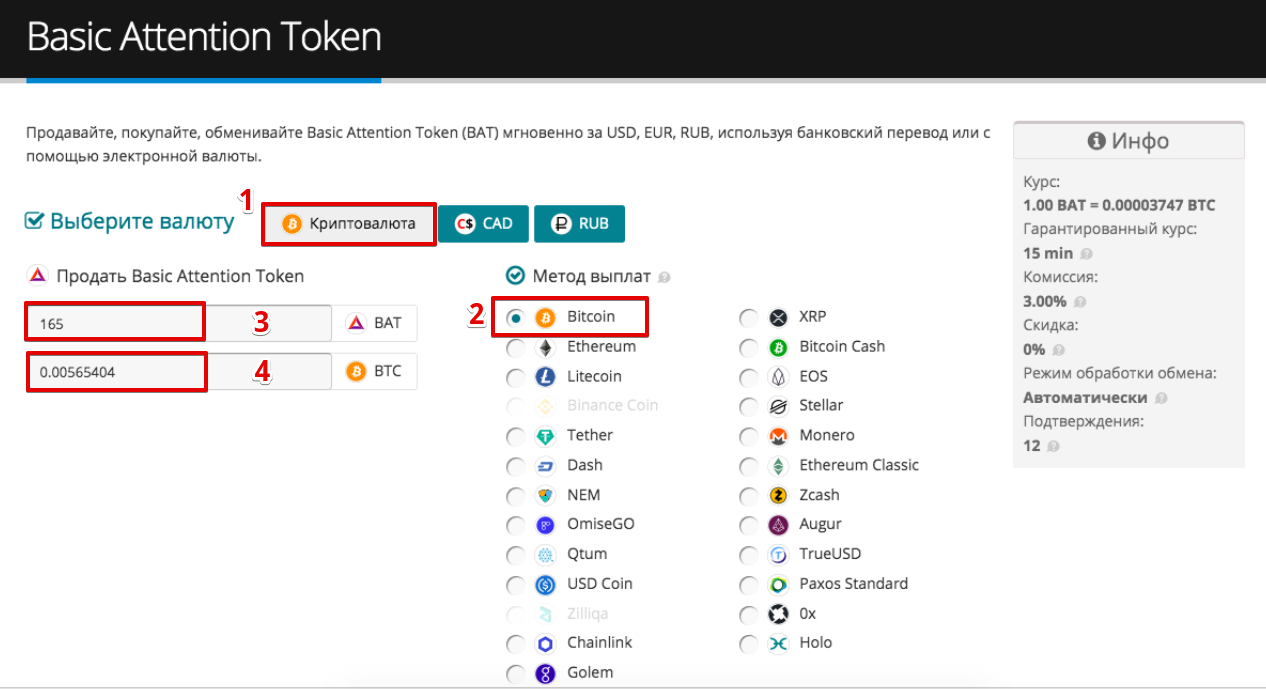Click the USD Coin icon
Screen dimensions: 1266x689
click(545, 585)
